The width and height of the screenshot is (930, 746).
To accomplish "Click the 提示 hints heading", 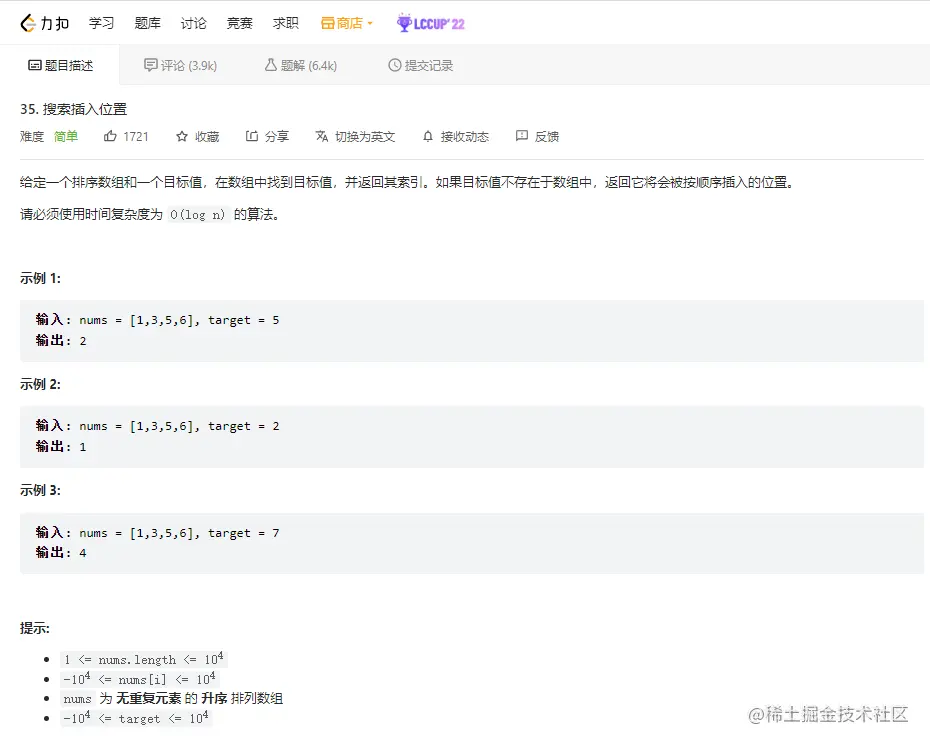I will [35, 629].
